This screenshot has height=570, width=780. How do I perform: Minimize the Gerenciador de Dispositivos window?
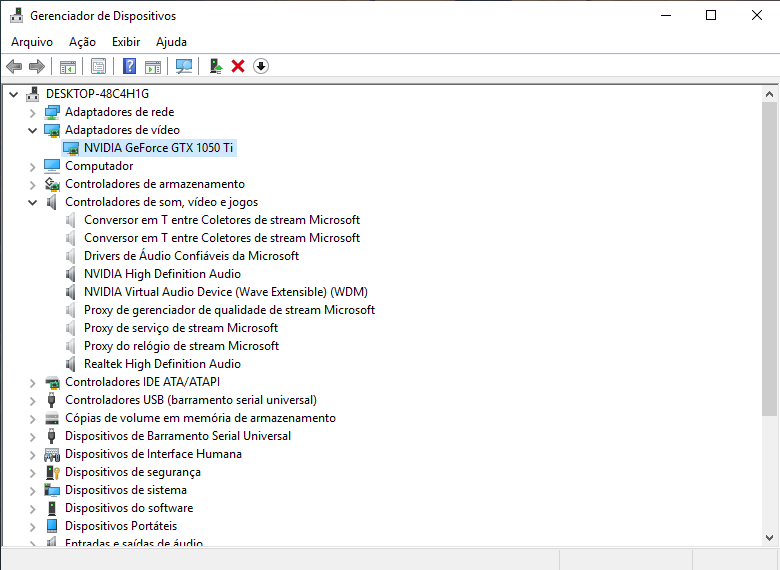pos(666,15)
